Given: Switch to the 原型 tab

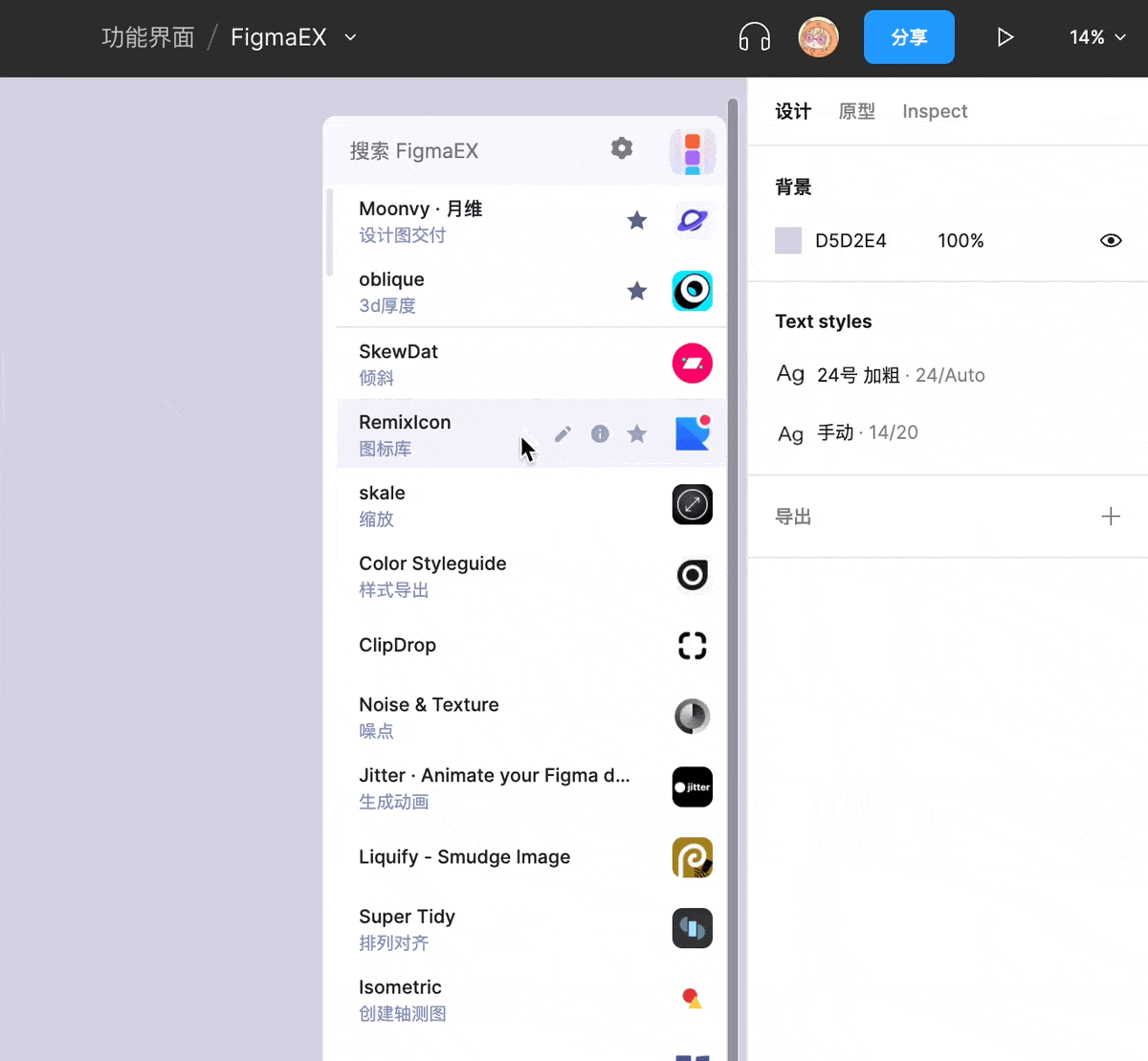Looking at the screenshot, I should click(x=857, y=111).
